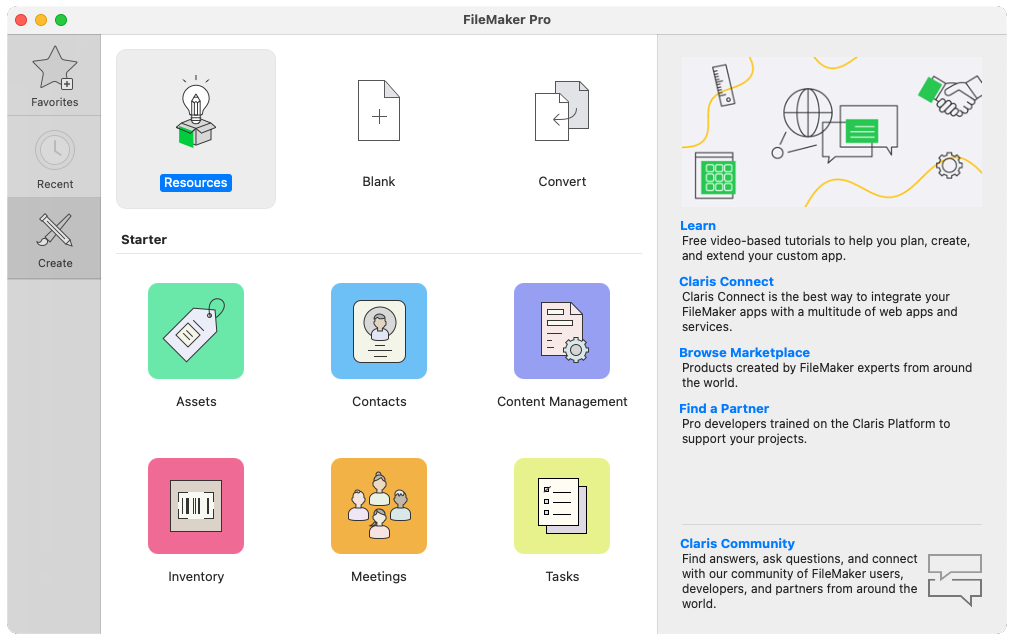Minimize the FileMaker Pro window
1018x642 pixels.
[41, 20]
